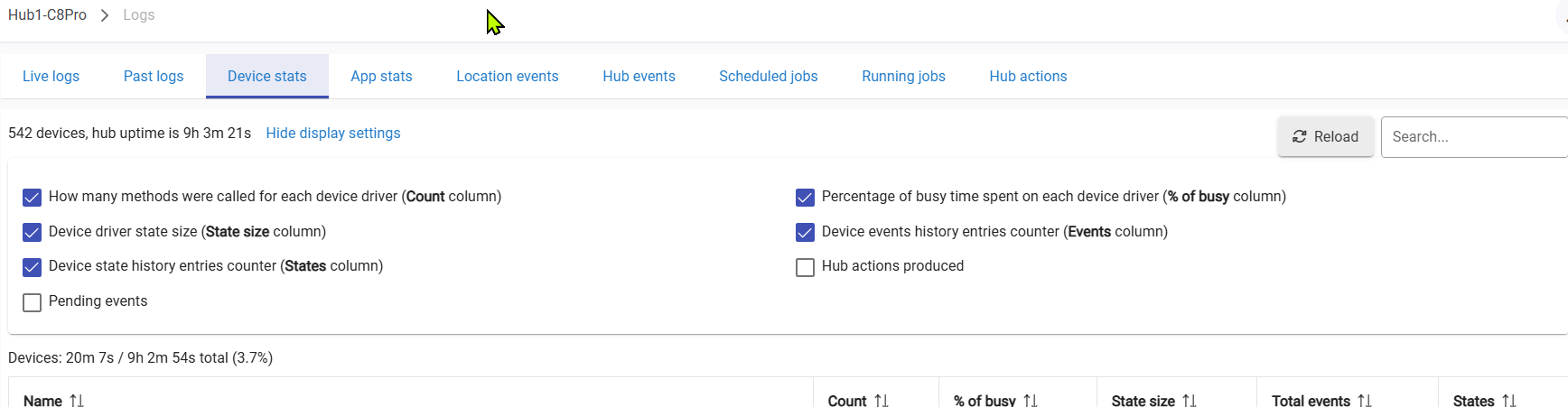This screenshot has height=407, width=1568.
Task: Sort by Count column arrows icon
Action: click(x=882, y=400)
